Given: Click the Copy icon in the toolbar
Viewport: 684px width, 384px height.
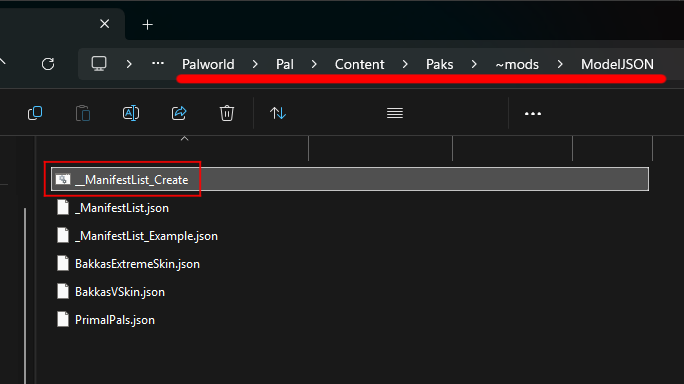Looking at the screenshot, I should (x=35, y=113).
